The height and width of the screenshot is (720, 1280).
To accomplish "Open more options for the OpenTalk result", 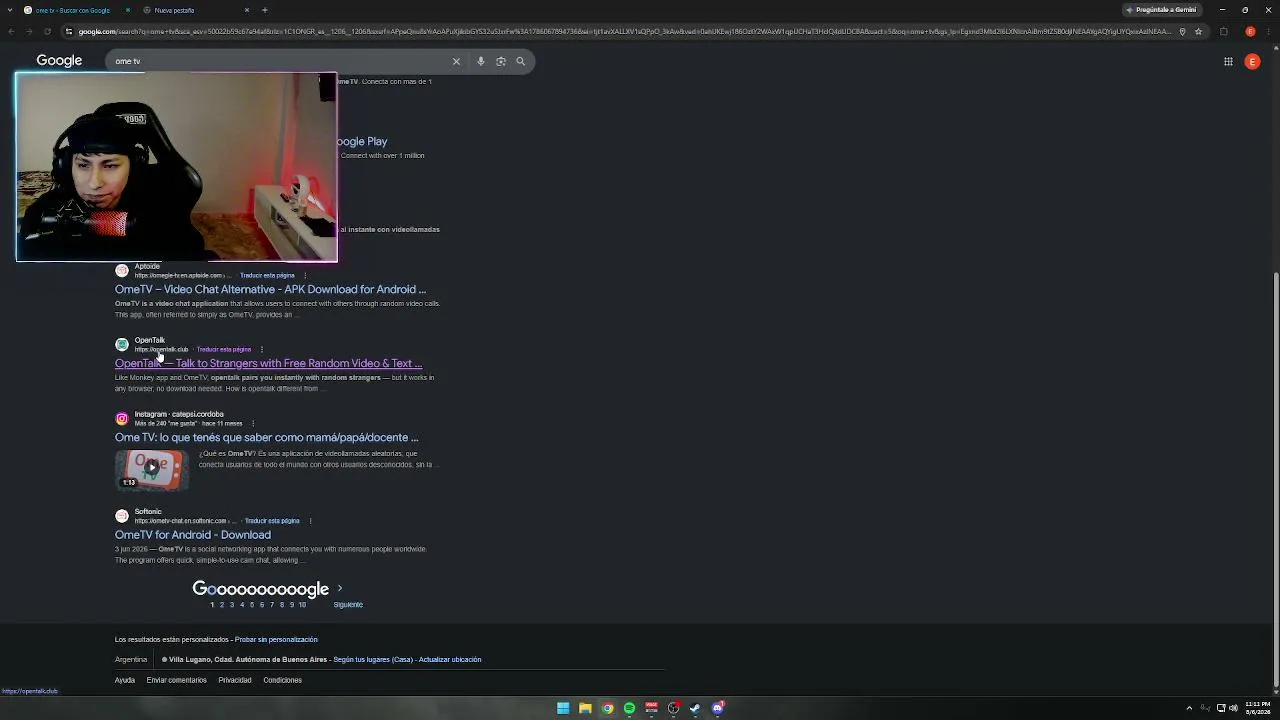I will 261,349.
